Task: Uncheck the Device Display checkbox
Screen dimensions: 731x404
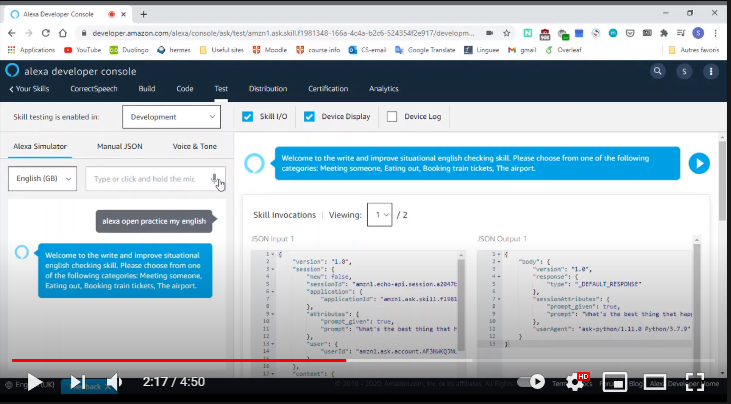Action: click(x=309, y=117)
